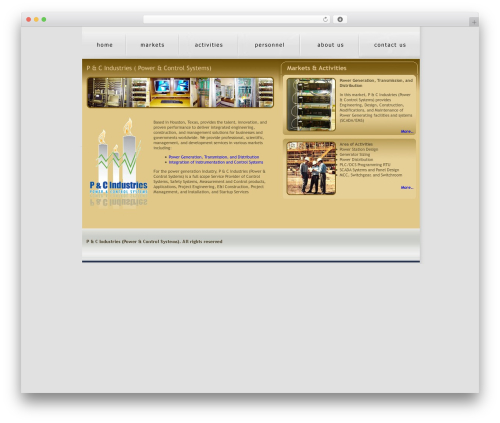500x423 pixels.
Task: Click the red close window button
Action: (x=29, y=19)
